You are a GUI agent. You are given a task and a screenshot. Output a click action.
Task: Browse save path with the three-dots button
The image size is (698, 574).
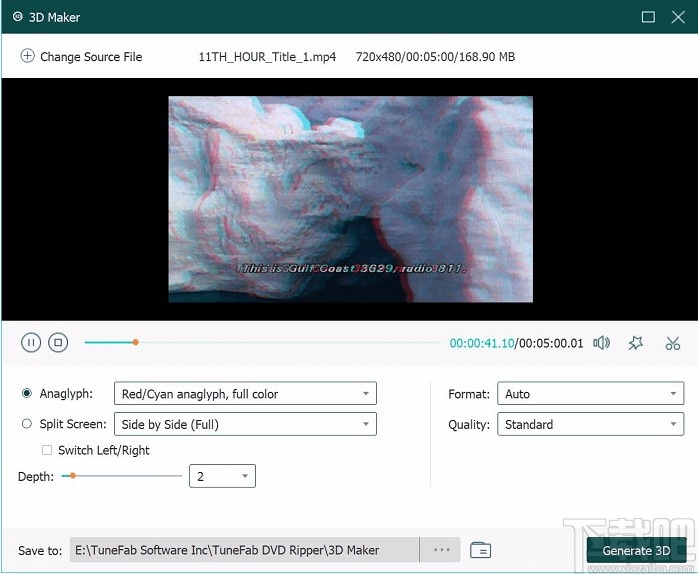point(441,550)
